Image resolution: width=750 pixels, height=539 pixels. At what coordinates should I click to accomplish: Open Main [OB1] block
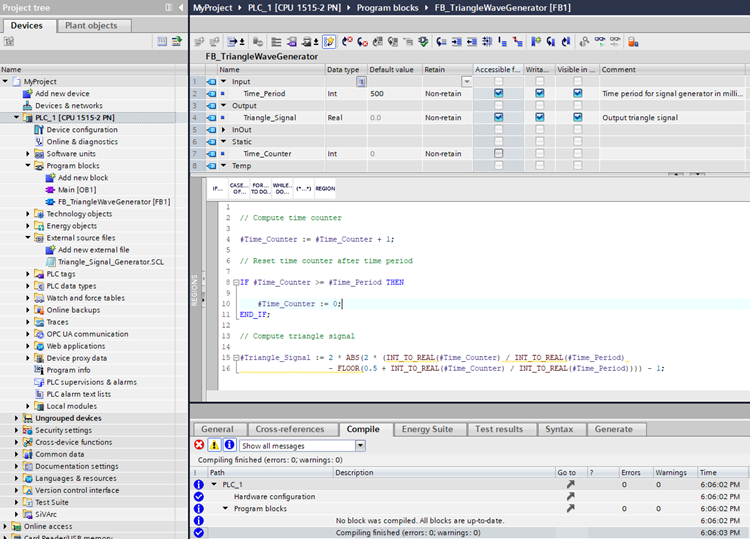[x=77, y=190]
